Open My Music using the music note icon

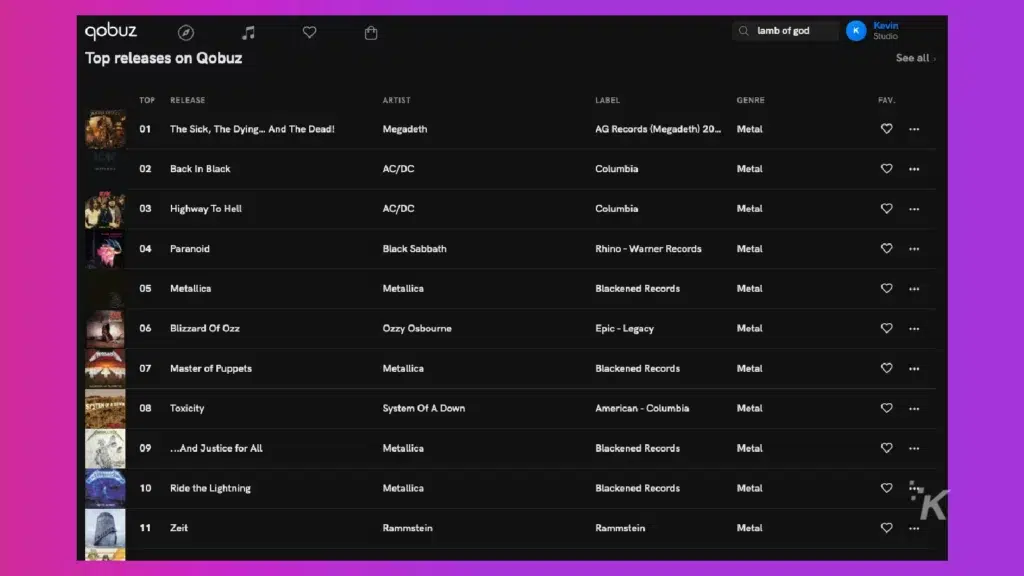click(248, 31)
